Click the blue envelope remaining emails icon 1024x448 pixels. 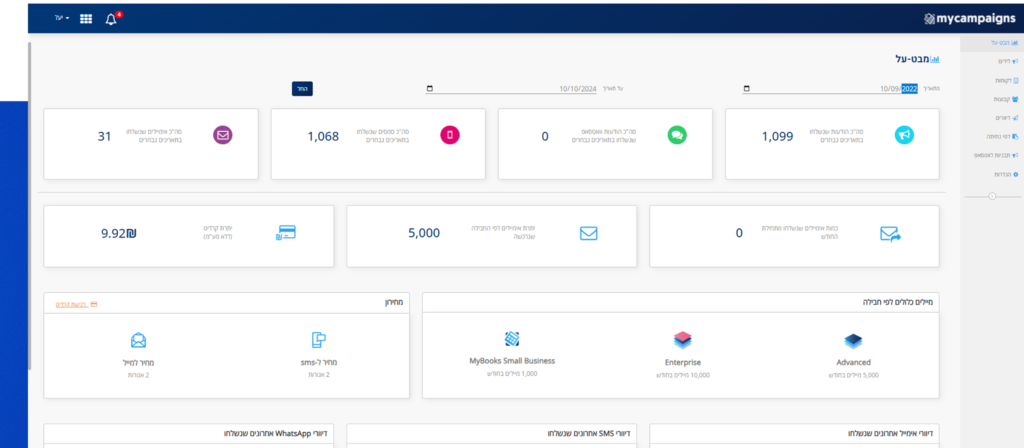click(x=588, y=233)
